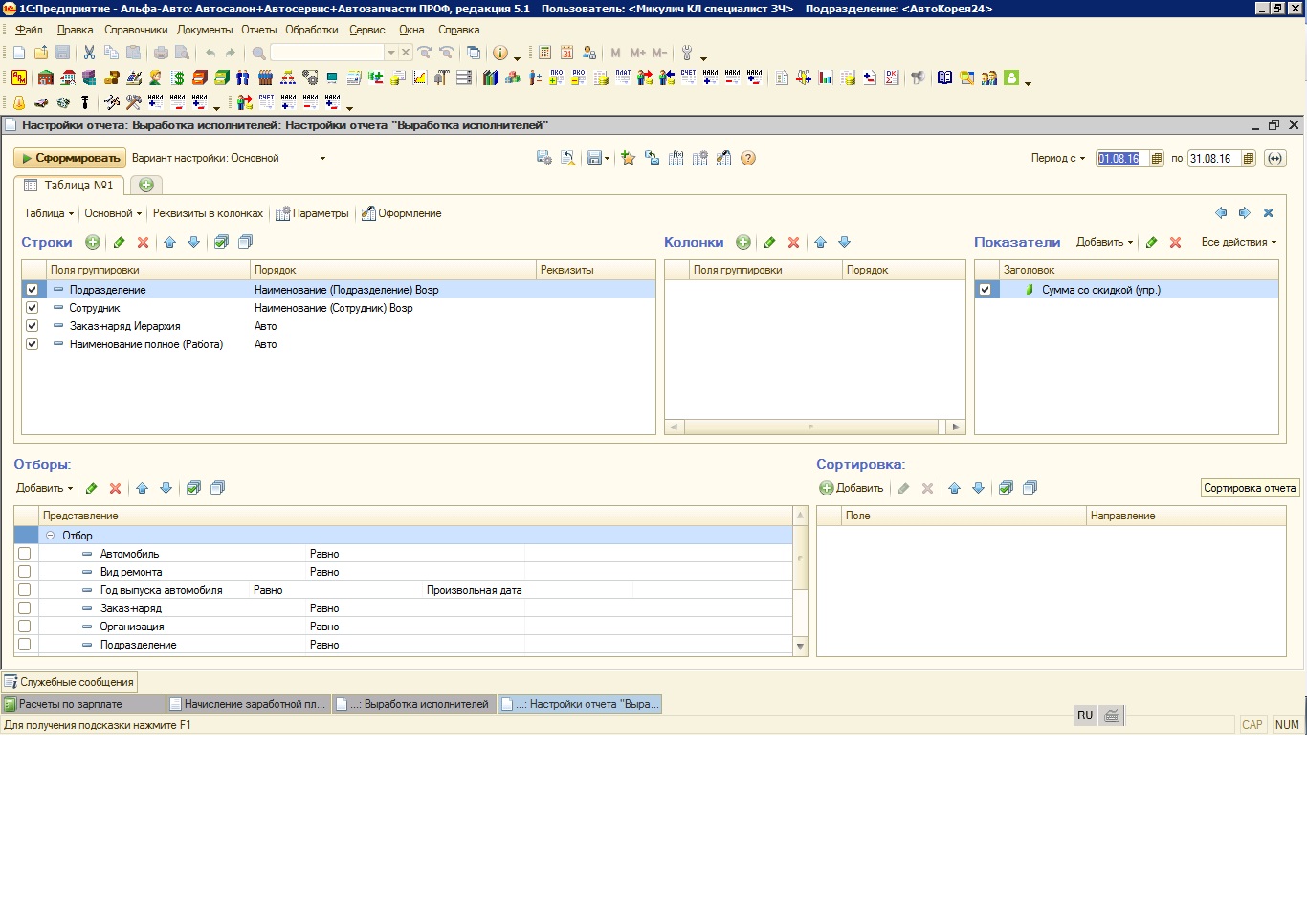This screenshot has width=1307, height=924.
Task: Enable the Организация filter checkbox
Action: pyautogui.click(x=25, y=627)
